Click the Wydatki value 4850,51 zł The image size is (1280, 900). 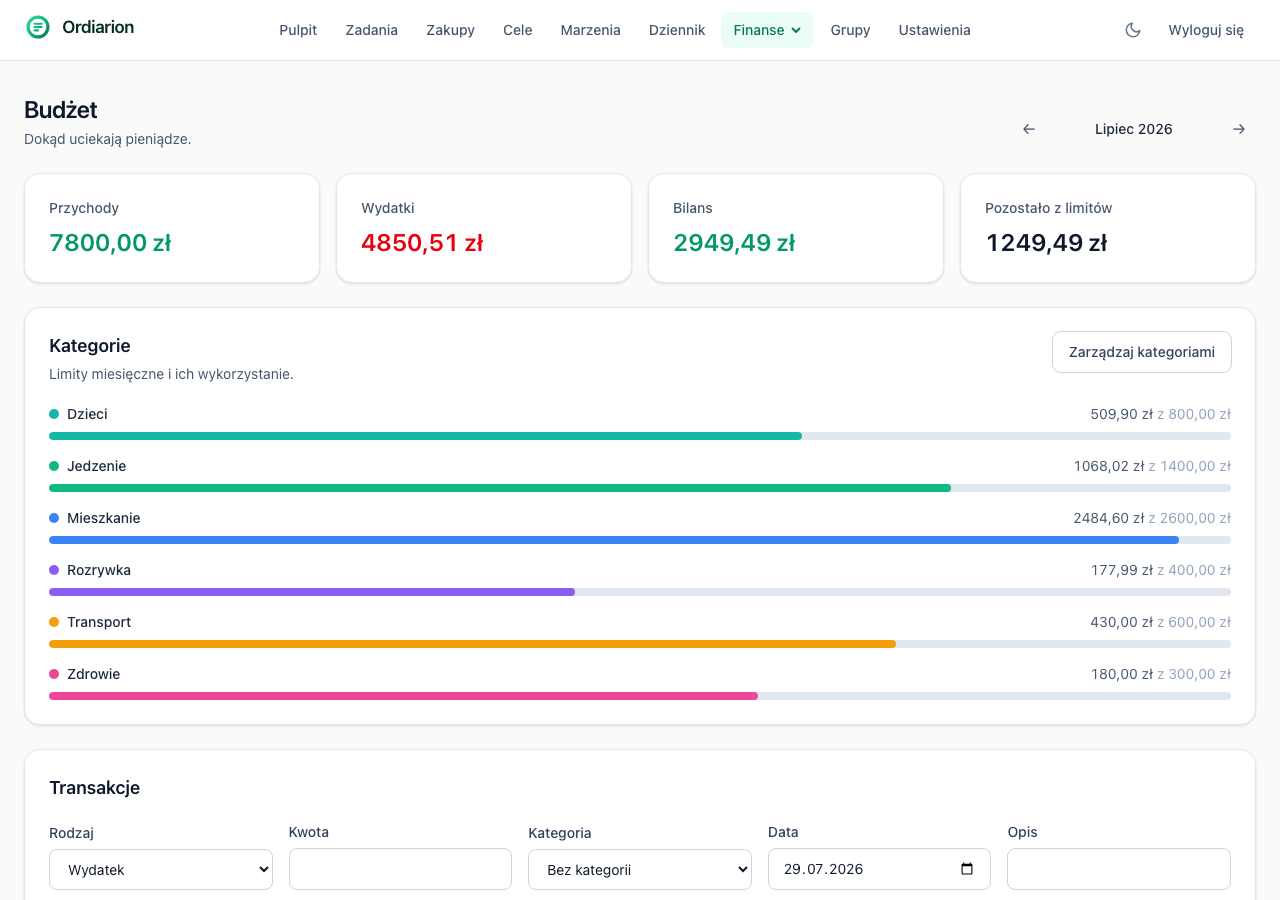(x=422, y=243)
